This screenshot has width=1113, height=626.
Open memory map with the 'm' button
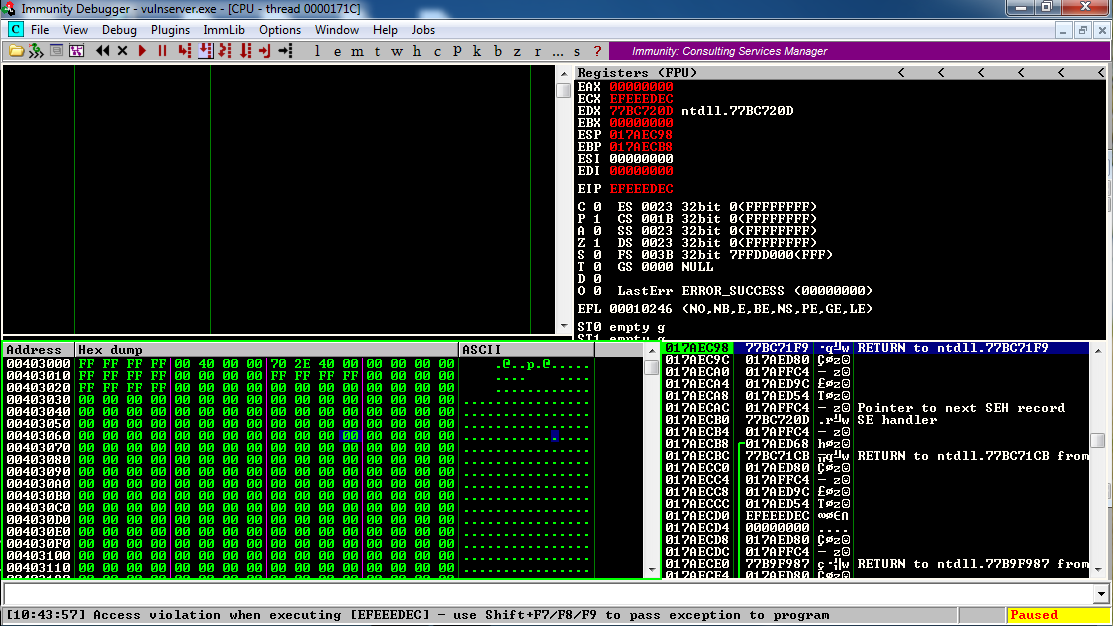357,51
